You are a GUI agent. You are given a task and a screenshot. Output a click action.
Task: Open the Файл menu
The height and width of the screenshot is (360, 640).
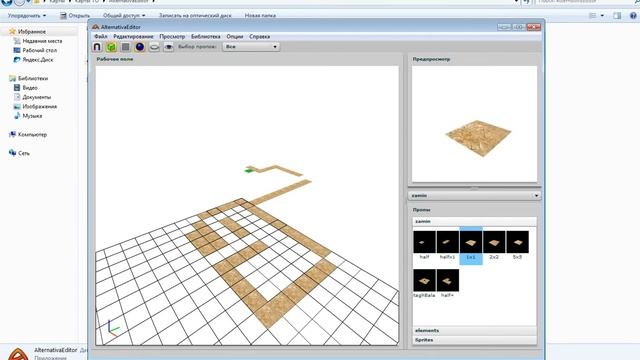click(x=101, y=36)
